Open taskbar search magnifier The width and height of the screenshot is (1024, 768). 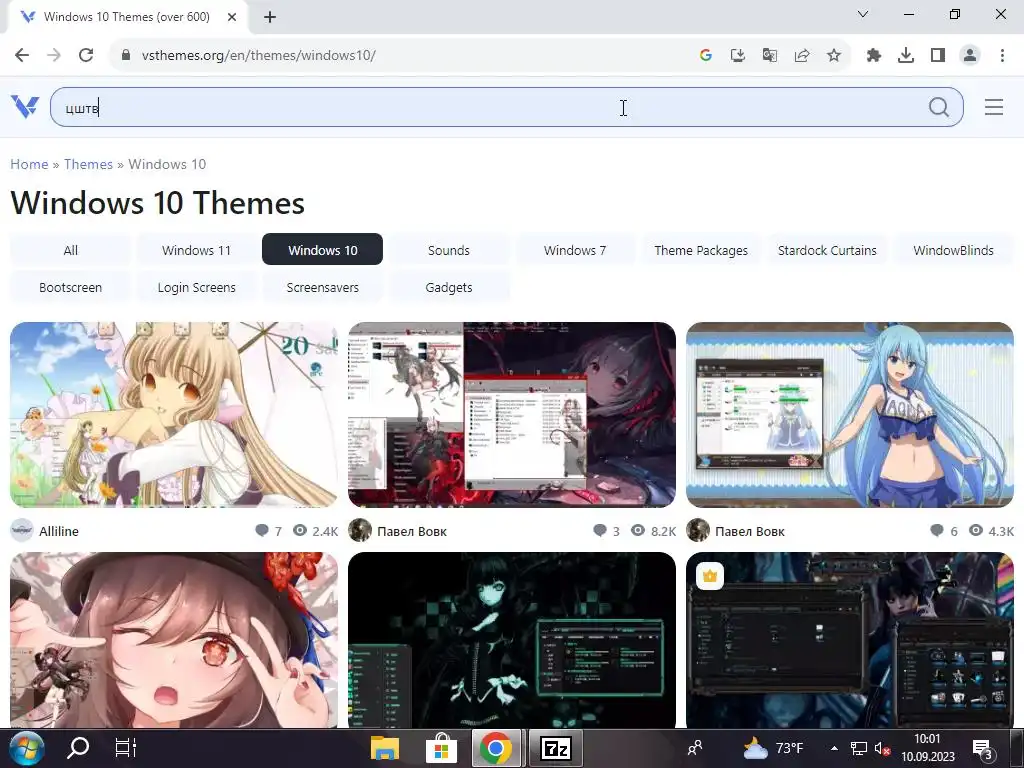click(78, 748)
